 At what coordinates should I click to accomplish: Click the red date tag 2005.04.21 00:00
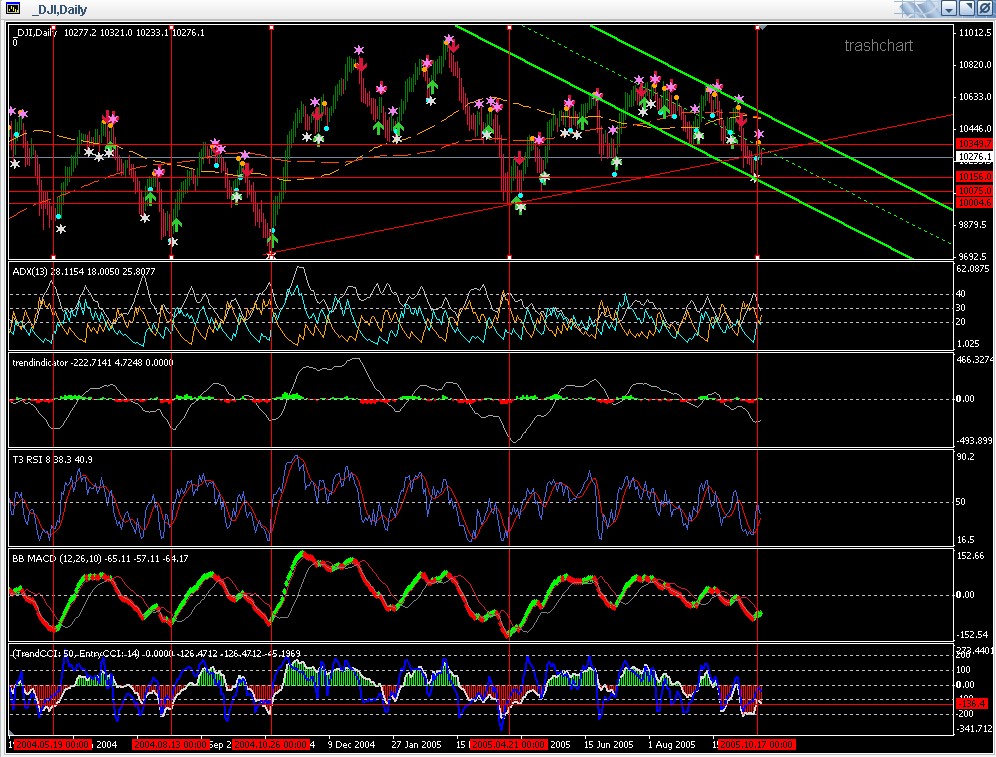click(508, 744)
